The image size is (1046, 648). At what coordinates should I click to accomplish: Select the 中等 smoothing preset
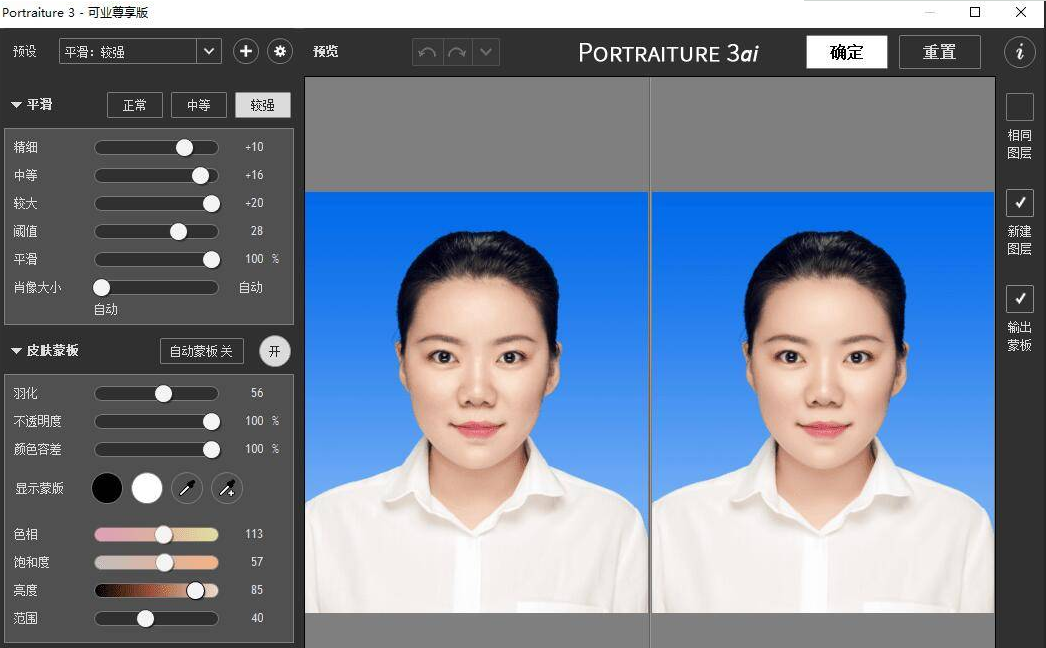click(198, 105)
